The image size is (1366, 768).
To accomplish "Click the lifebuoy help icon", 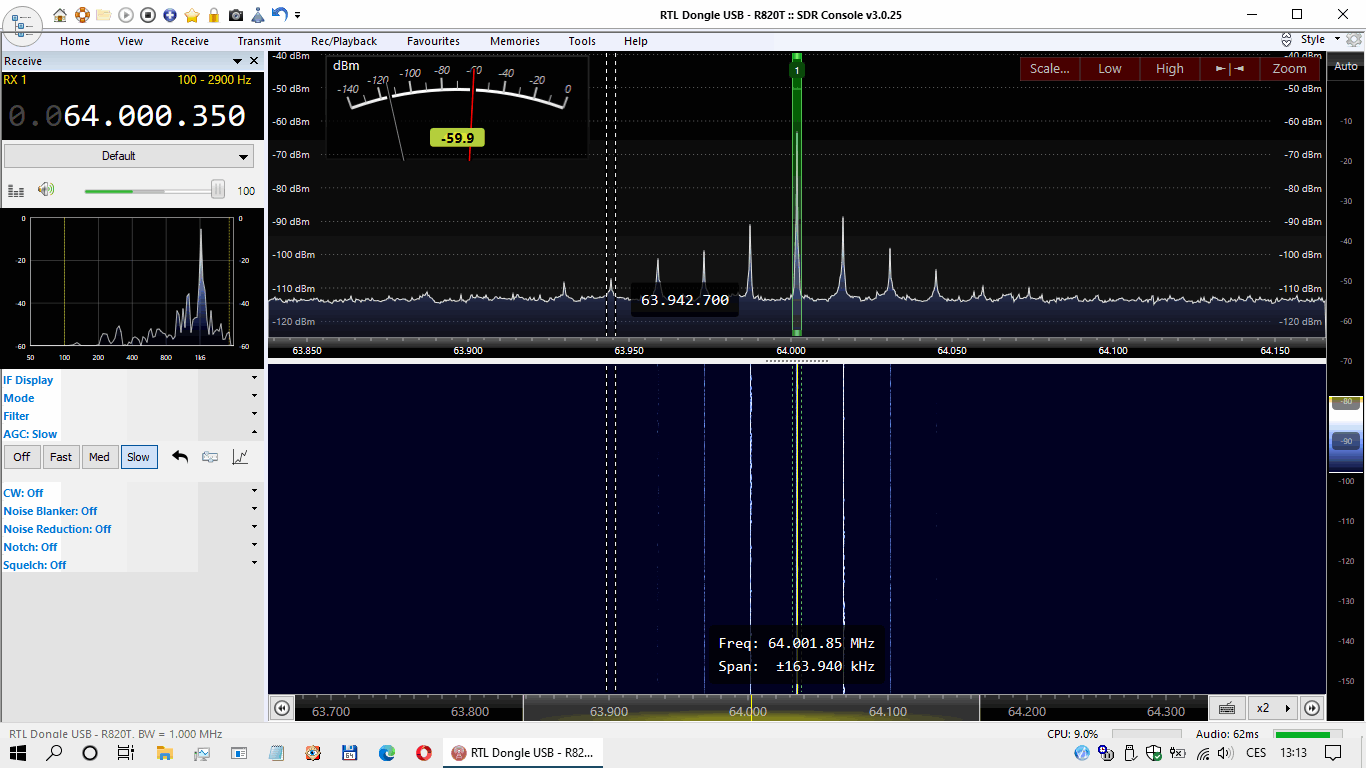I will (82, 15).
